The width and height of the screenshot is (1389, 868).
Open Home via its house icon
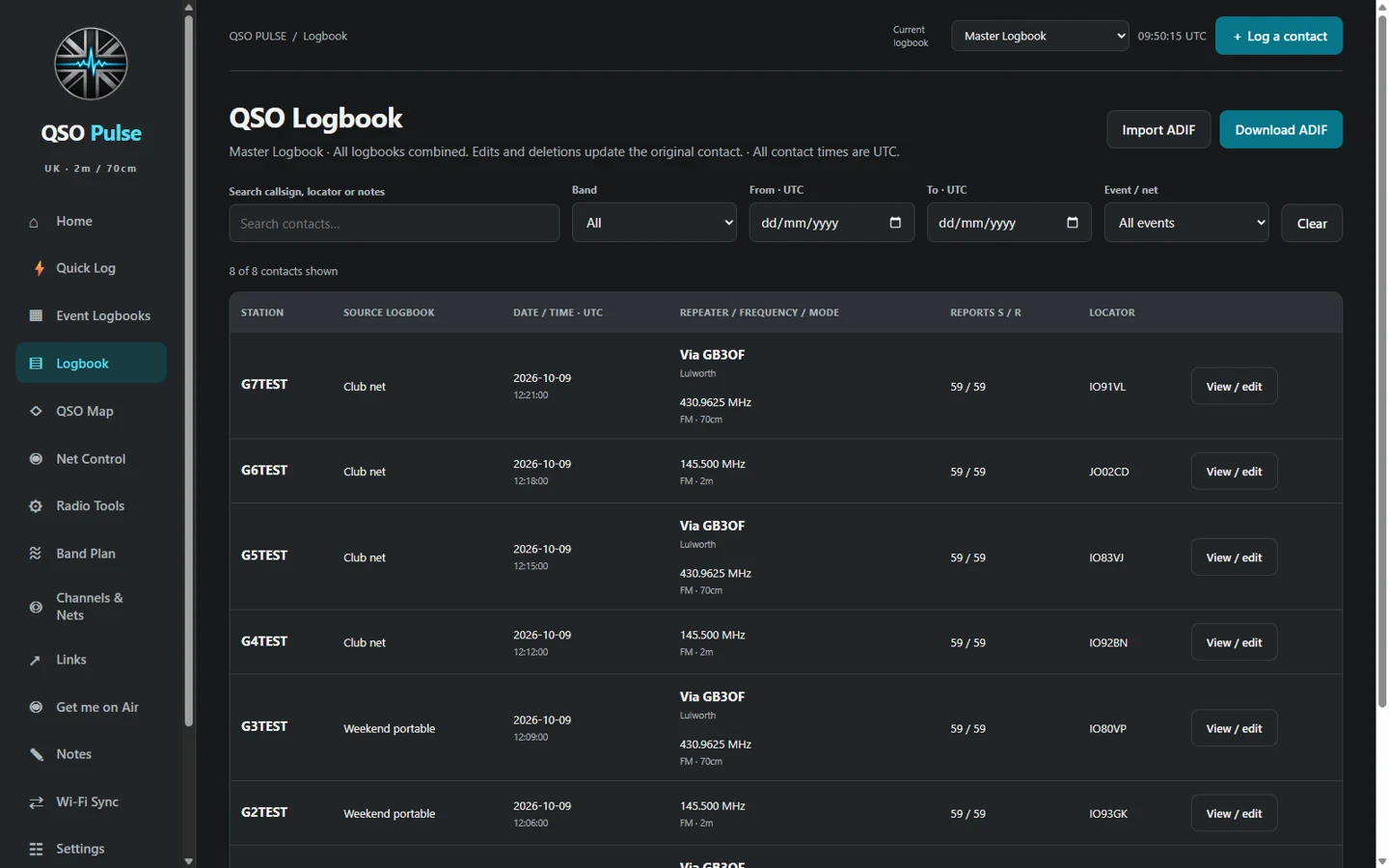(34, 222)
